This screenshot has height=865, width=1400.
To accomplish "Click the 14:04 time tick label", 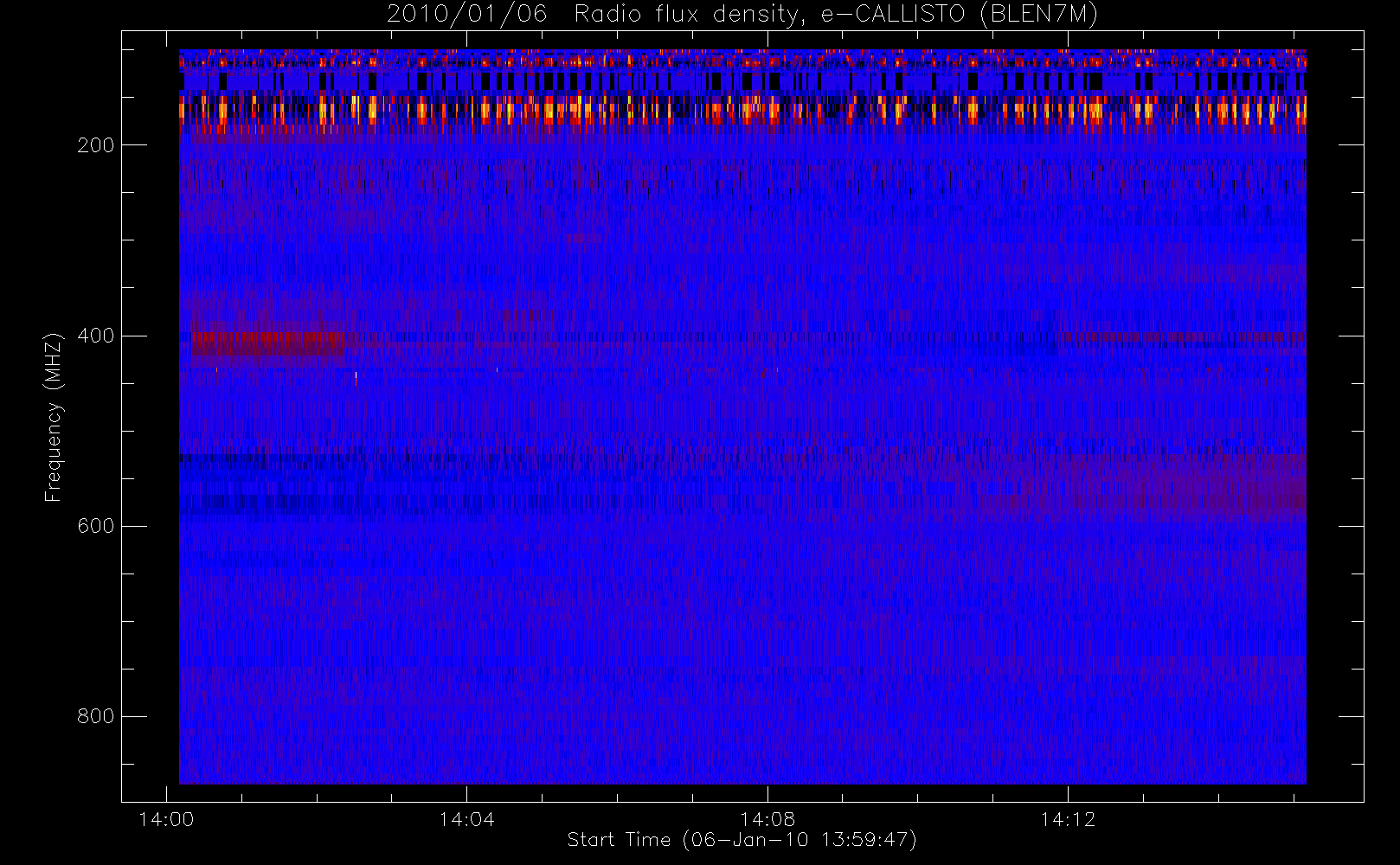I will 466,819.
